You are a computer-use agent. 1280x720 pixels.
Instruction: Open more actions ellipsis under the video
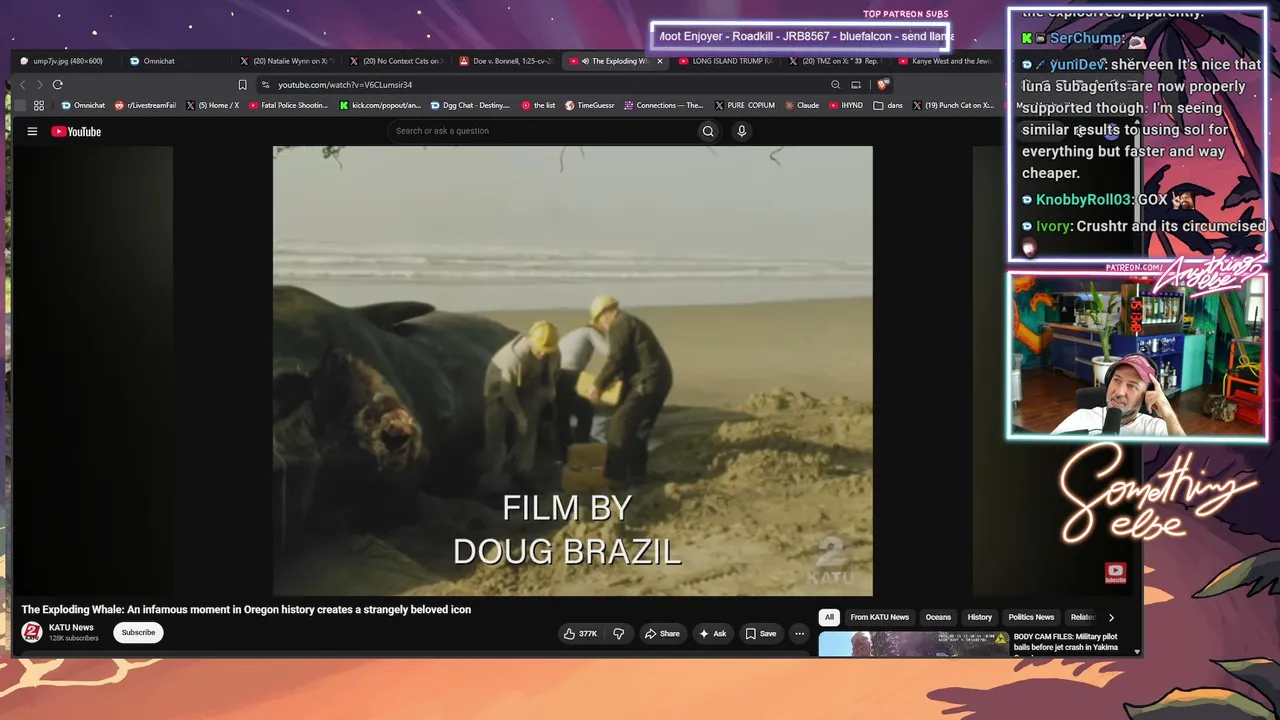[x=799, y=633]
